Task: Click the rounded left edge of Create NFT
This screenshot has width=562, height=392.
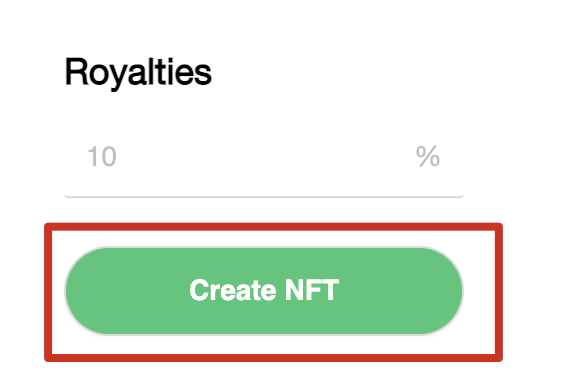Action: coord(77,291)
